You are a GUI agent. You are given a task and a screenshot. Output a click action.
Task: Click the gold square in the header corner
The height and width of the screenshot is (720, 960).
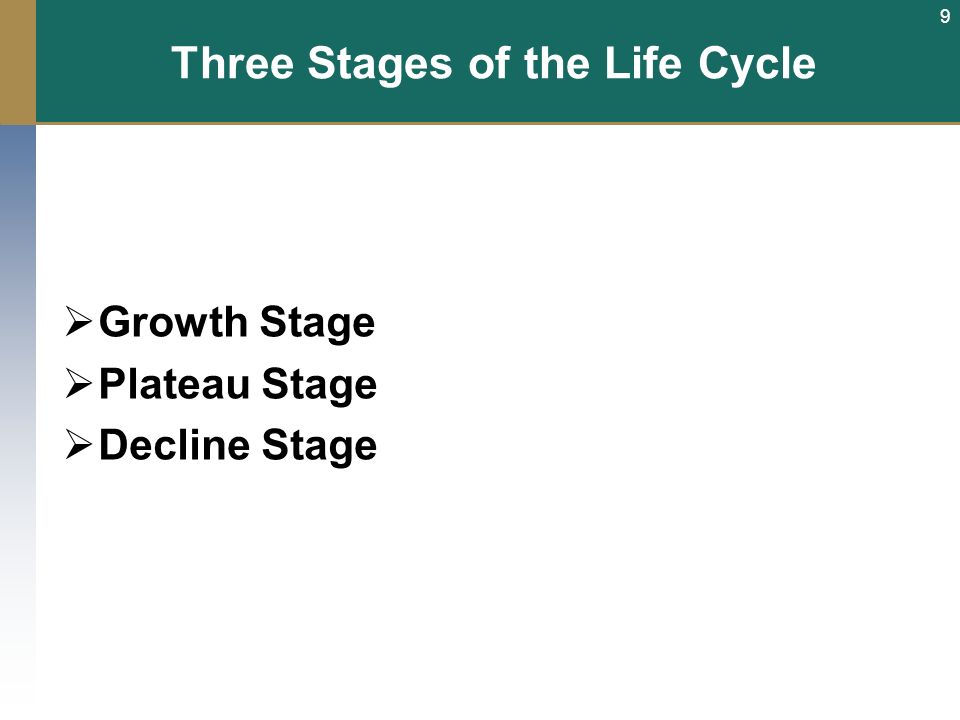[18, 61]
